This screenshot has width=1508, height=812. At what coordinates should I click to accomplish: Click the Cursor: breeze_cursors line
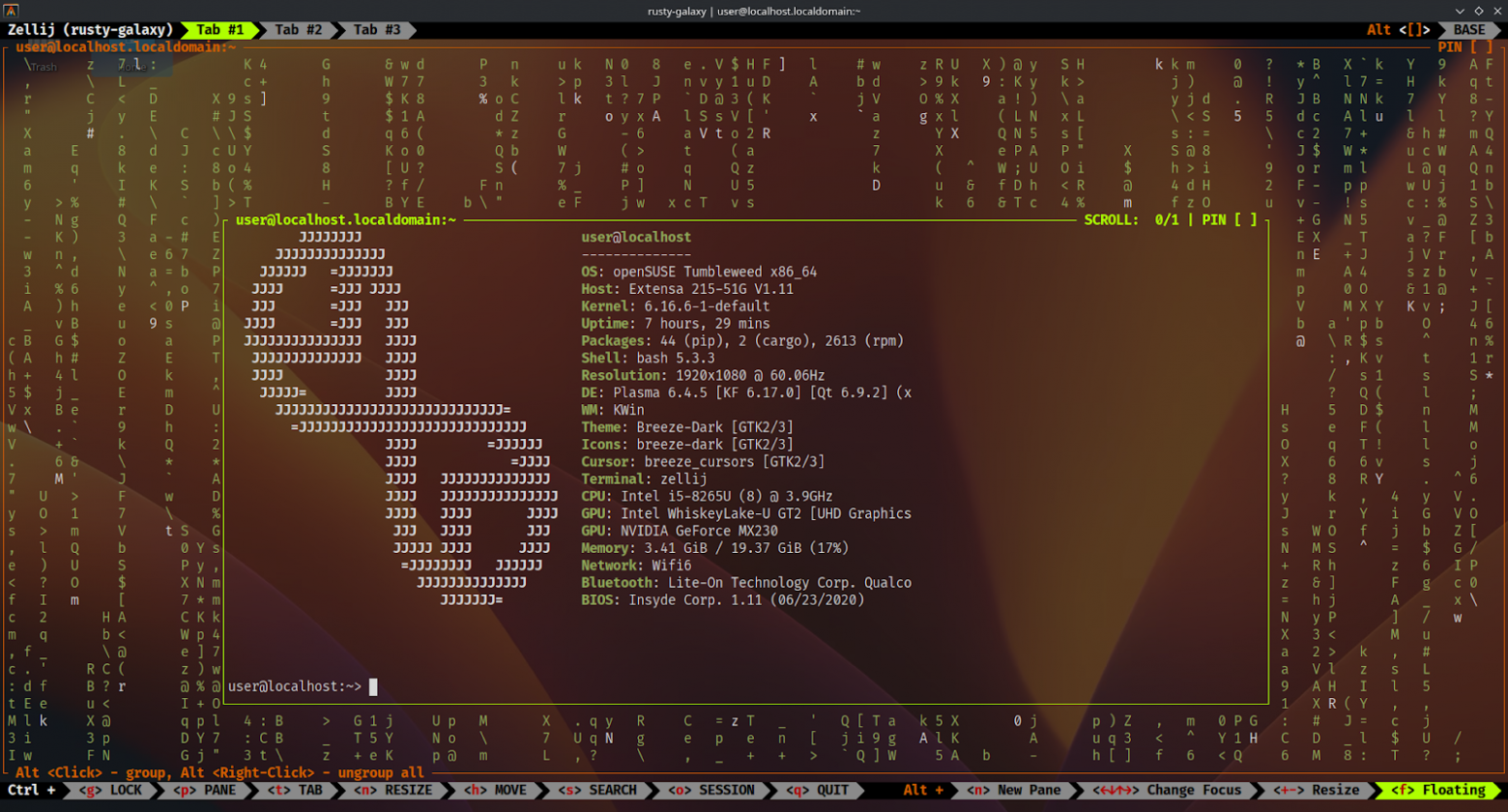pyautogui.click(x=703, y=463)
